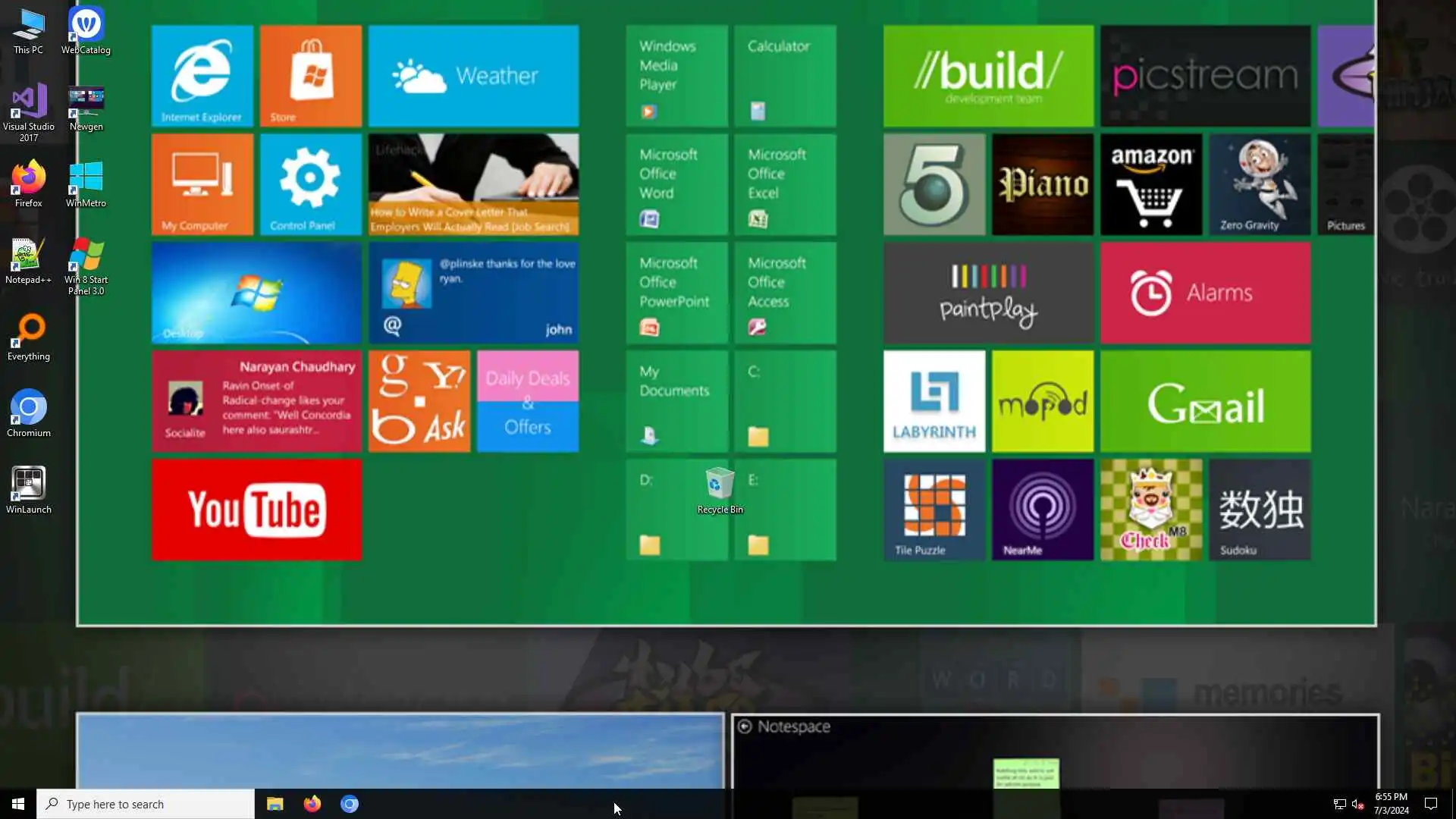Open the WebCatalog desktop icon
Viewport: 1456px width, 819px height.
click(x=86, y=26)
